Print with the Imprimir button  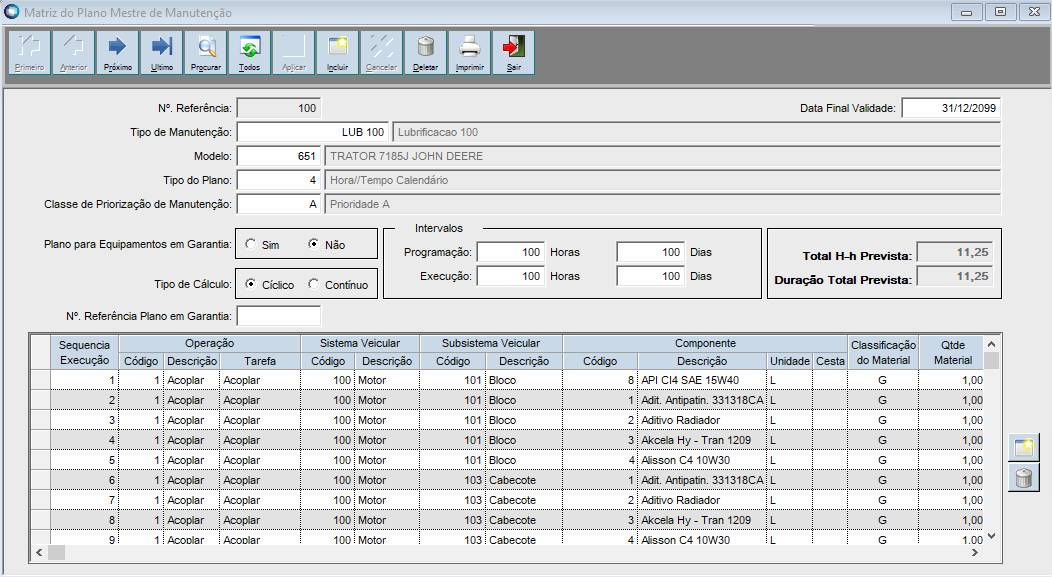(x=470, y=52)
